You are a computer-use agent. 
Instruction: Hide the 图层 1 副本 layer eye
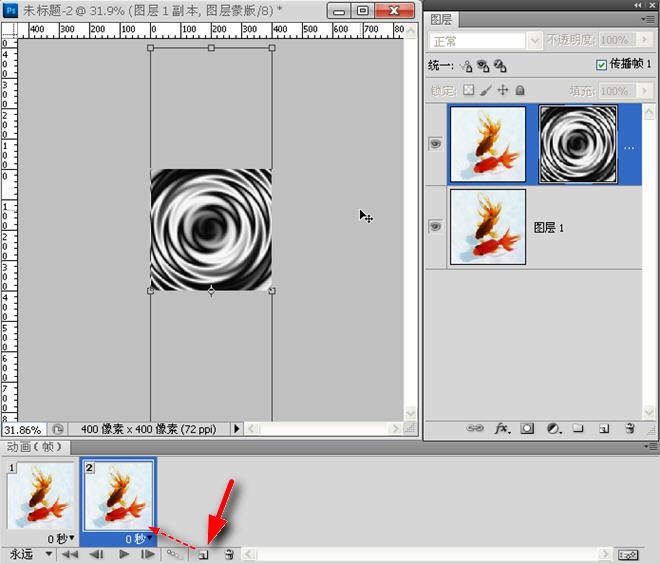pos(435,144)
